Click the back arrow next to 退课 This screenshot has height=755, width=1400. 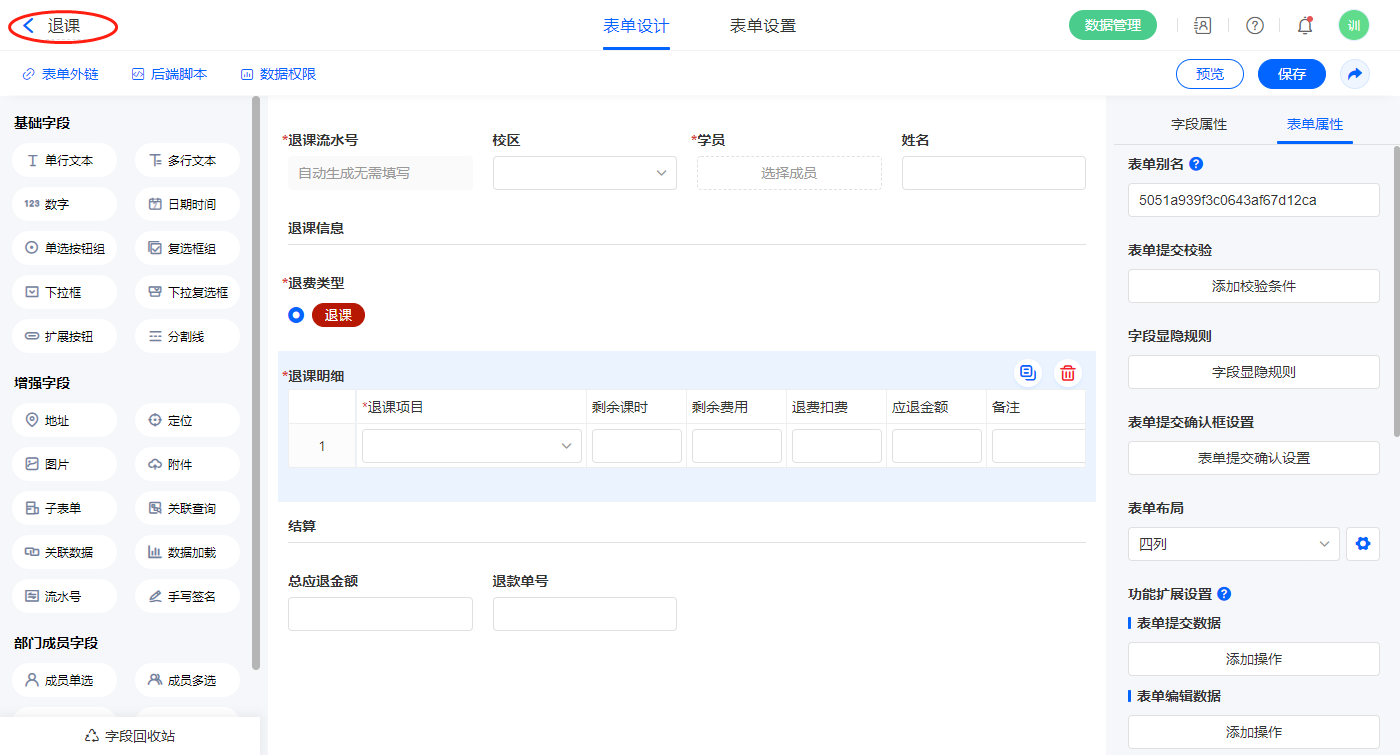pyautogui.click(x=30, y=26)
